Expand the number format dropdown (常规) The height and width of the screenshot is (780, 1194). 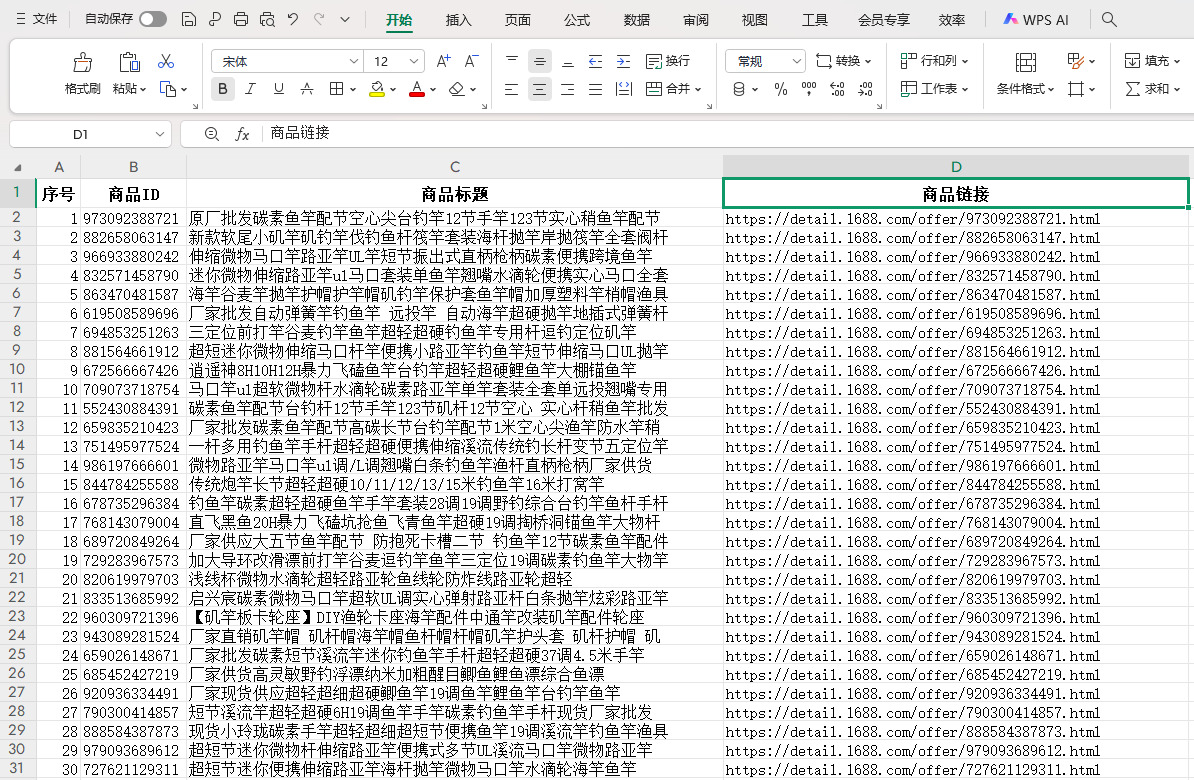pos(797,62)
